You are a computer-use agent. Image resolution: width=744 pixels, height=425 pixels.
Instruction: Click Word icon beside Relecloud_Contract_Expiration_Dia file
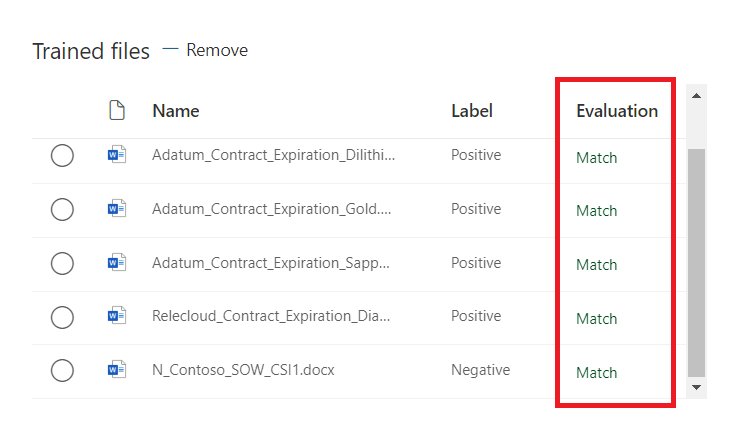[x=117, y=316]
